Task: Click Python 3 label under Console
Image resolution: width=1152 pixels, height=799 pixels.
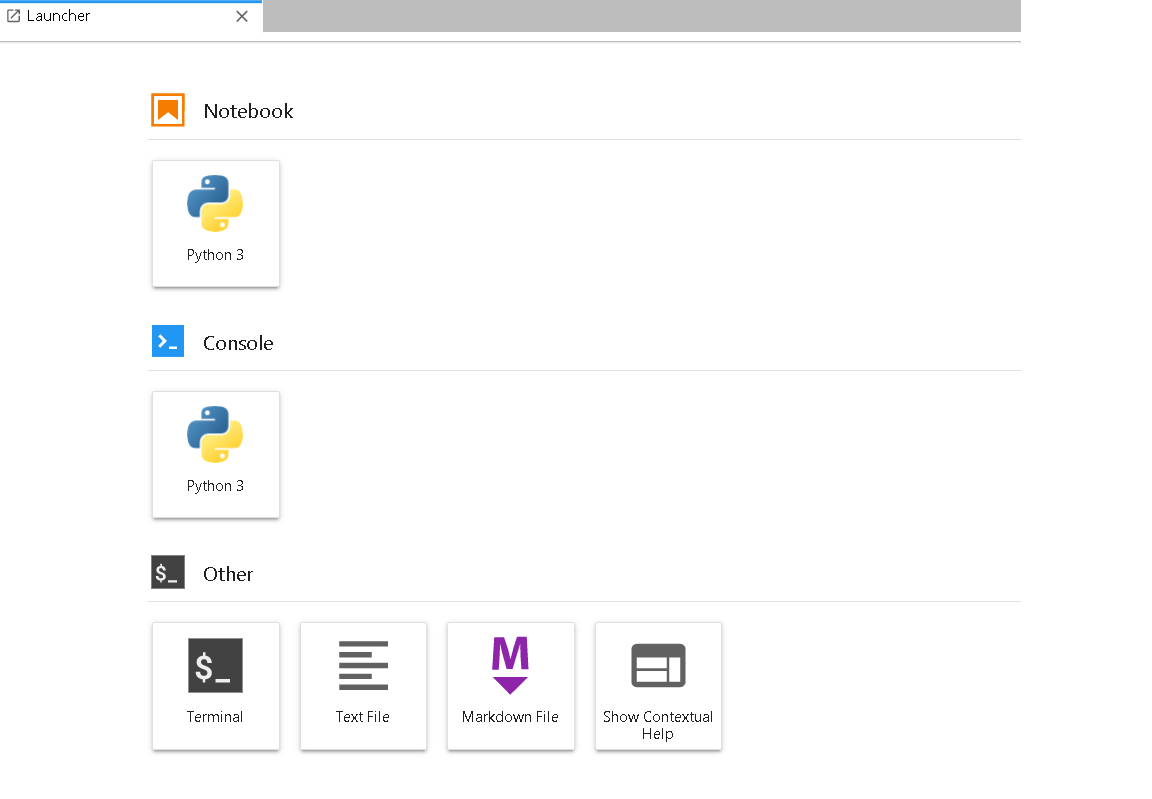Action: click(215, 486)
